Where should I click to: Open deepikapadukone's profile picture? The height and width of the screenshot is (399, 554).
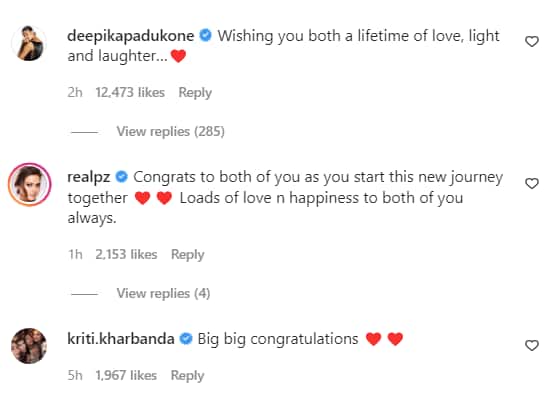(x=29, y=43)
